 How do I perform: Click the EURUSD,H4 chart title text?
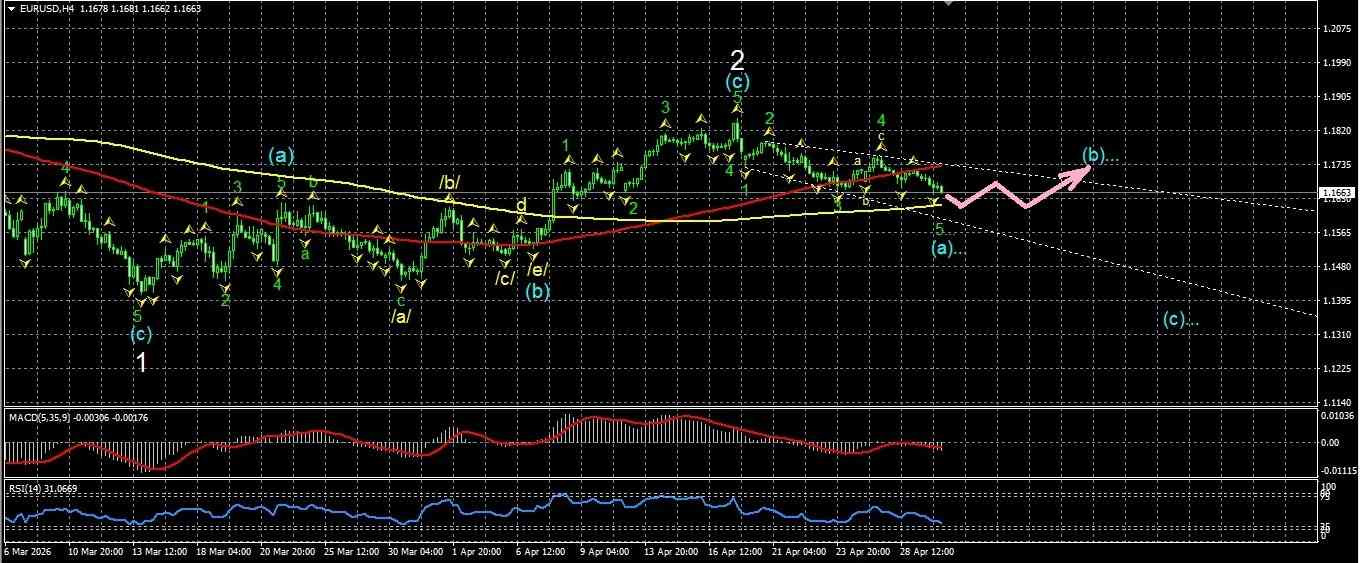tap(46, 8)
